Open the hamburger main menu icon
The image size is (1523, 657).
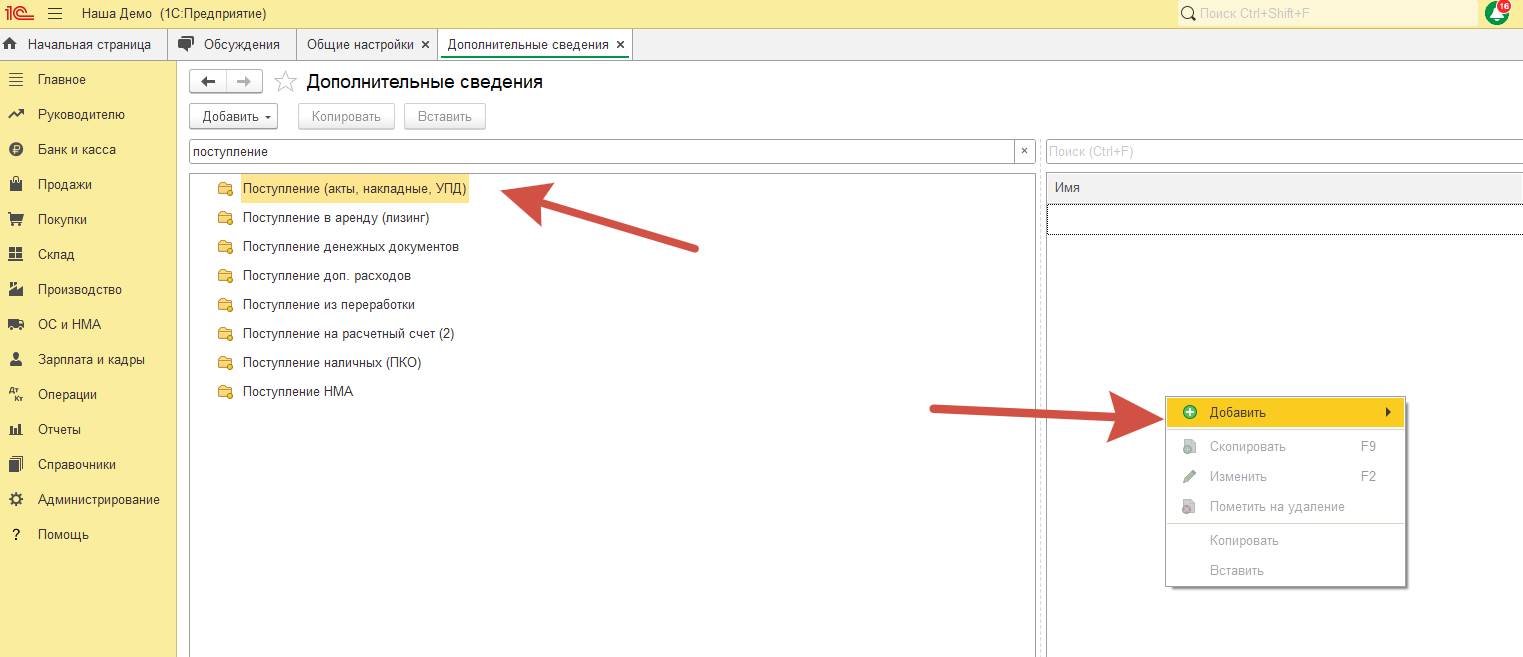click(55, 14)
